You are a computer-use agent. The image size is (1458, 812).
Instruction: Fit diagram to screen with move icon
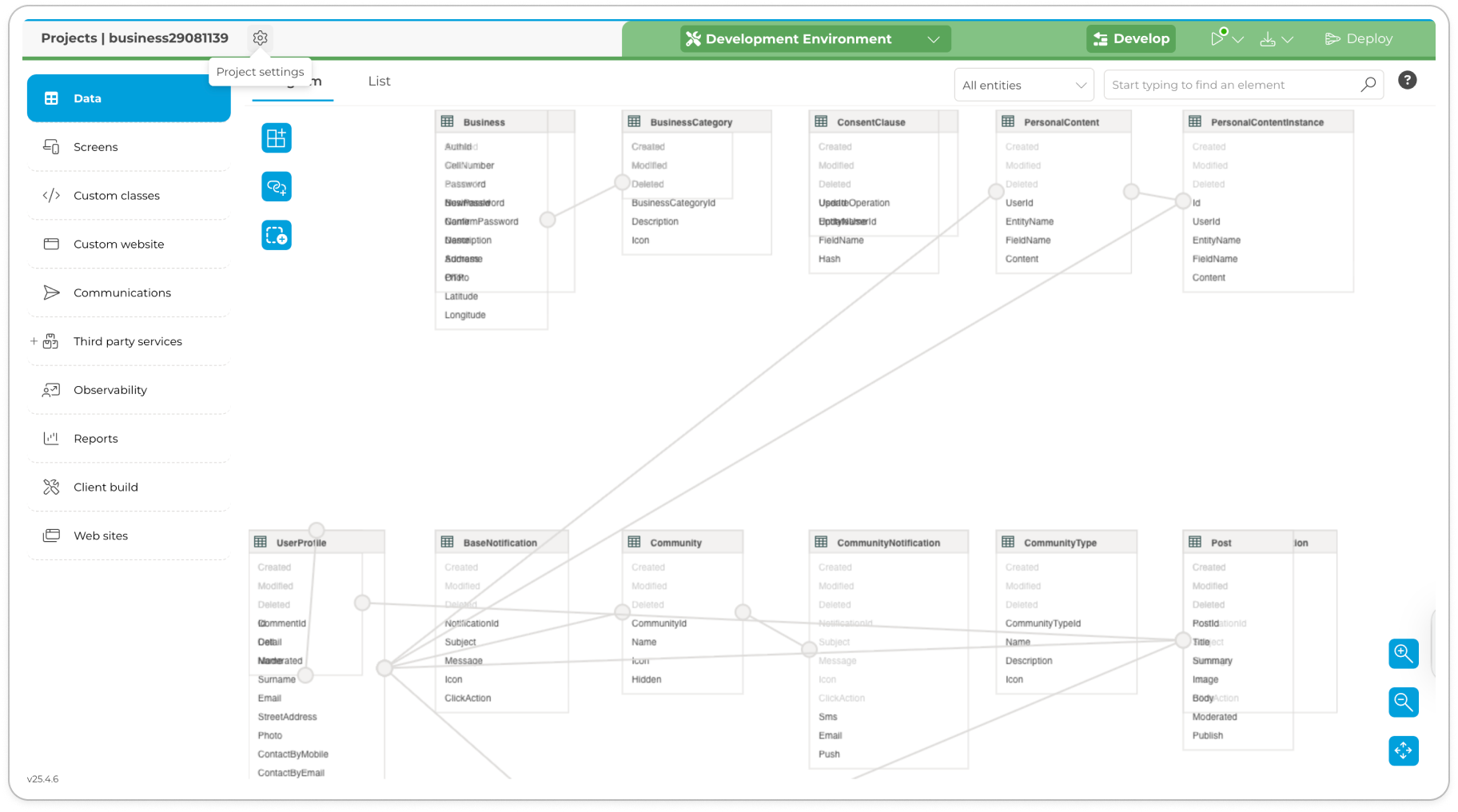(1403, 751)
